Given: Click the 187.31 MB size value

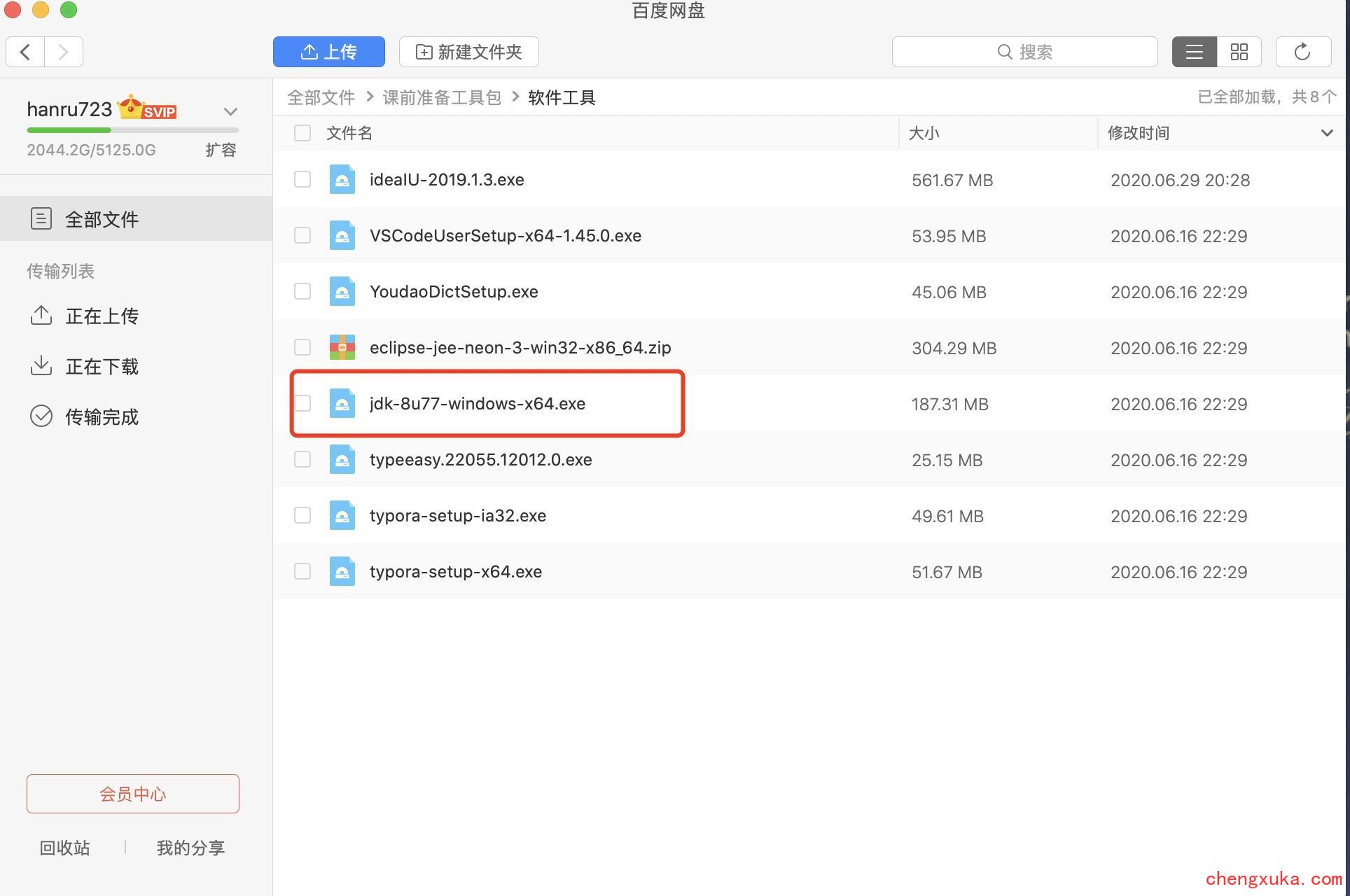Looking at the screenshot, I should click(x=950, y=405).
